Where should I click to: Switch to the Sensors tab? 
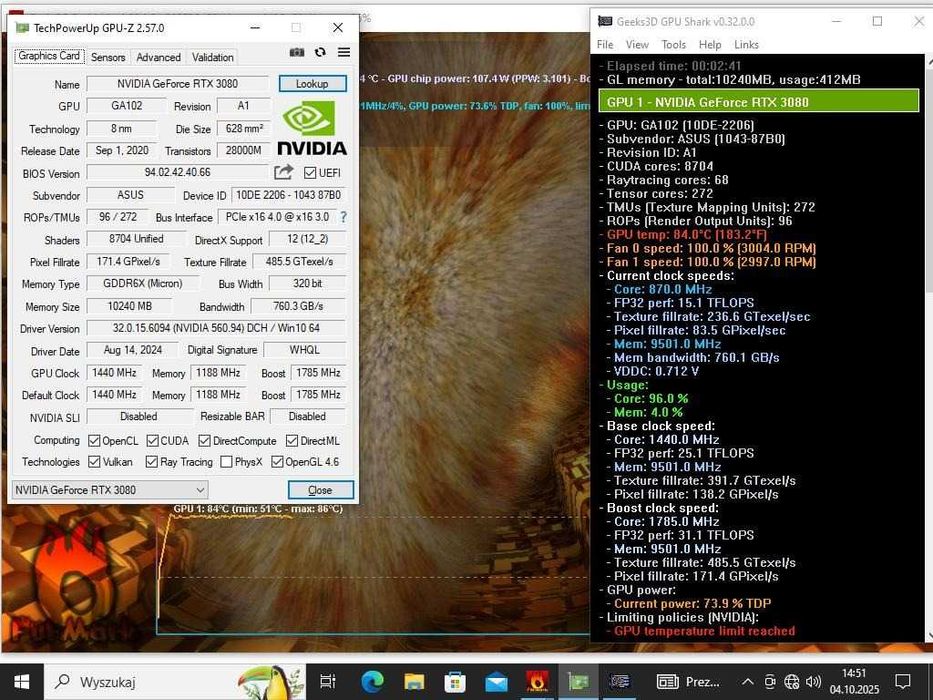pyautogui.click(x=108, y=57)
